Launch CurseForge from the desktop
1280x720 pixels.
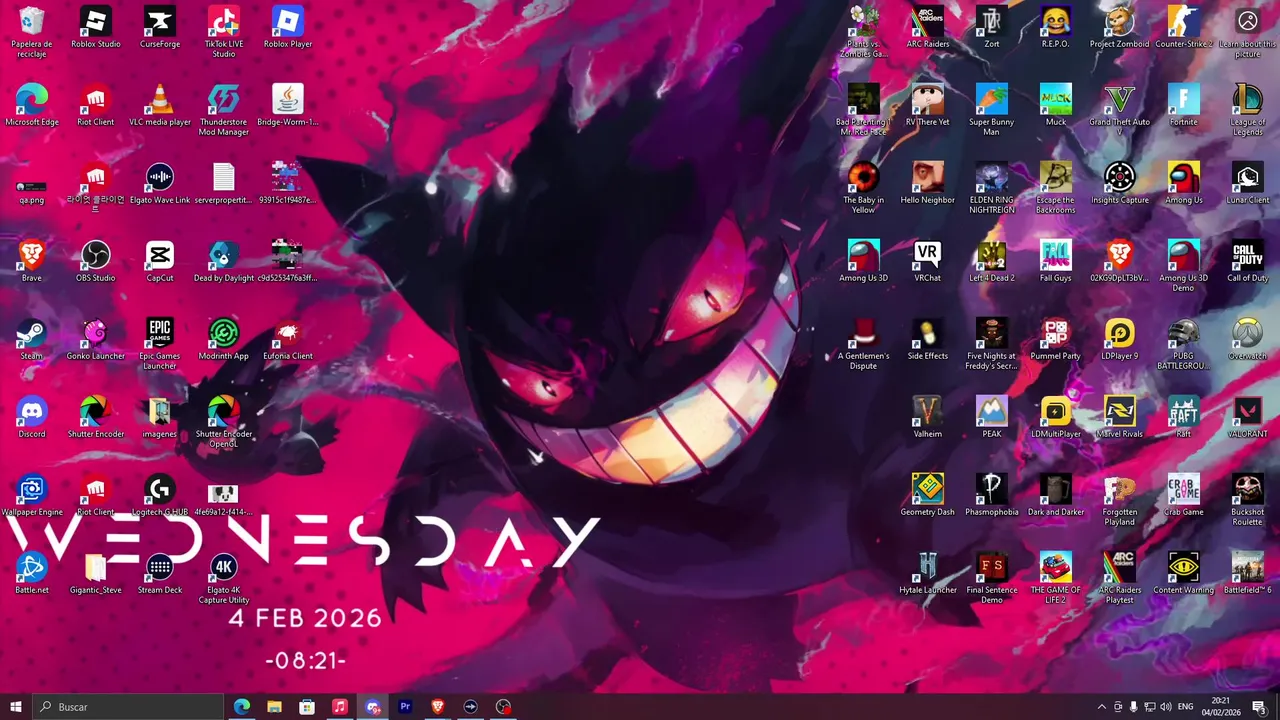(x=160, y=28)
